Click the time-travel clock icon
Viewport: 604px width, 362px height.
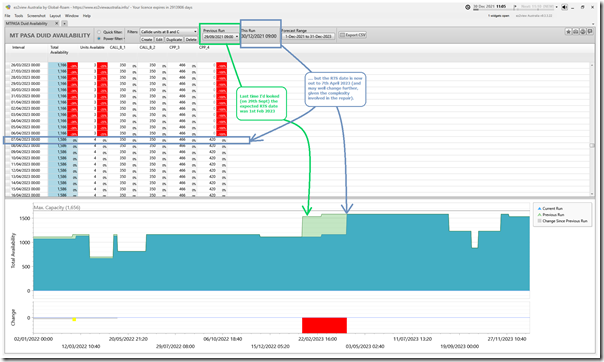pos(468,7)
